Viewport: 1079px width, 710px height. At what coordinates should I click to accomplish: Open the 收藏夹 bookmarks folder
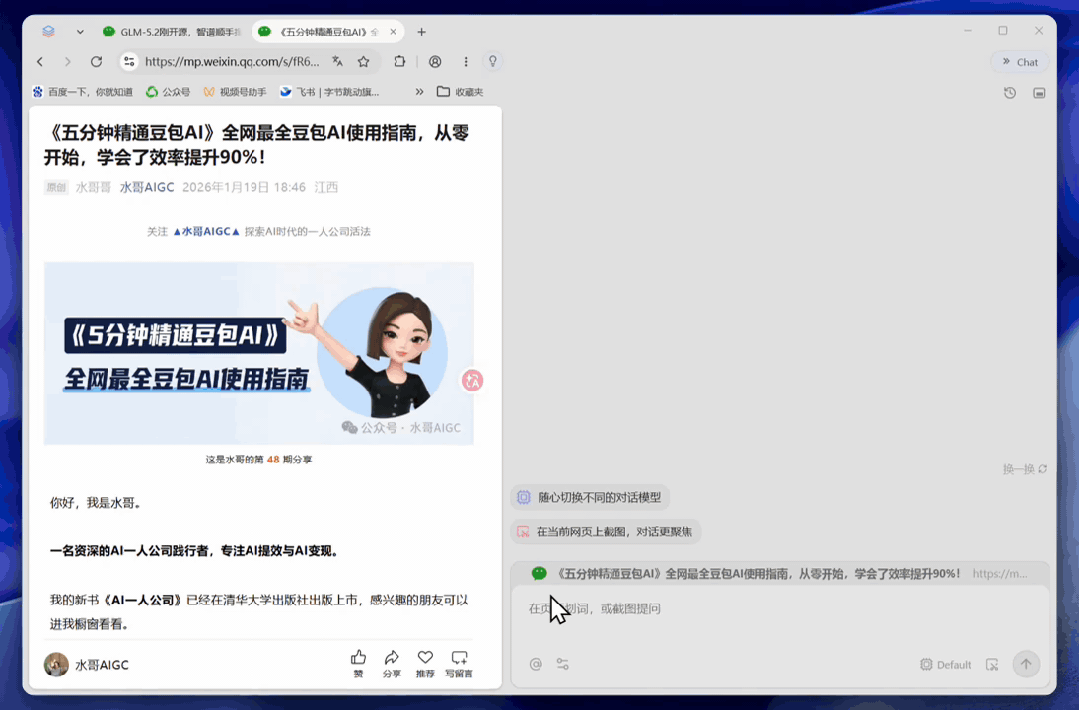460,92
